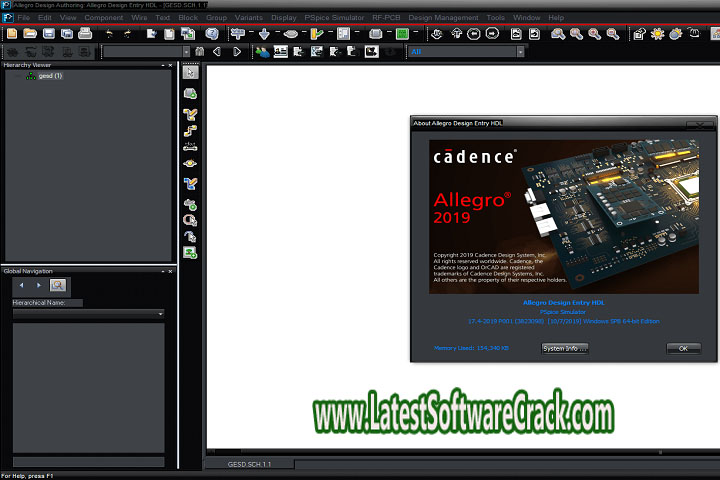Viewport: 720px width, 480px height.
Task: Go to the next search result arrow
Action: point(236,52)
